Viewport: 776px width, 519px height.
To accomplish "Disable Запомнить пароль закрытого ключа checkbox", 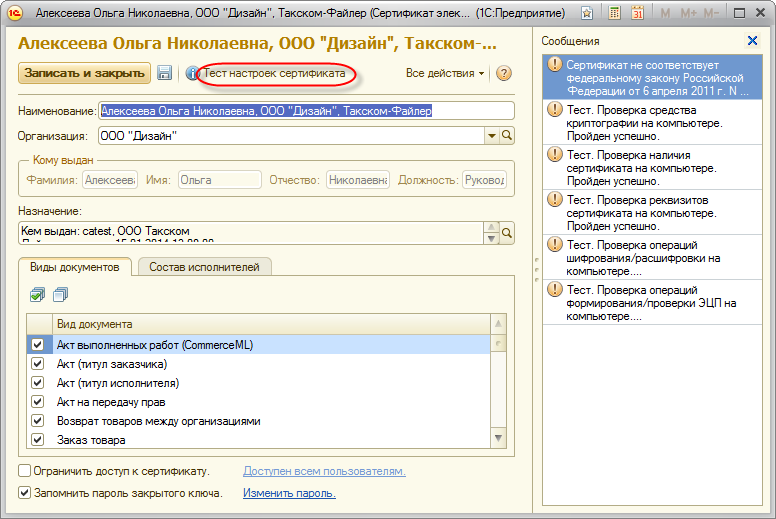I will pos(24,493).
